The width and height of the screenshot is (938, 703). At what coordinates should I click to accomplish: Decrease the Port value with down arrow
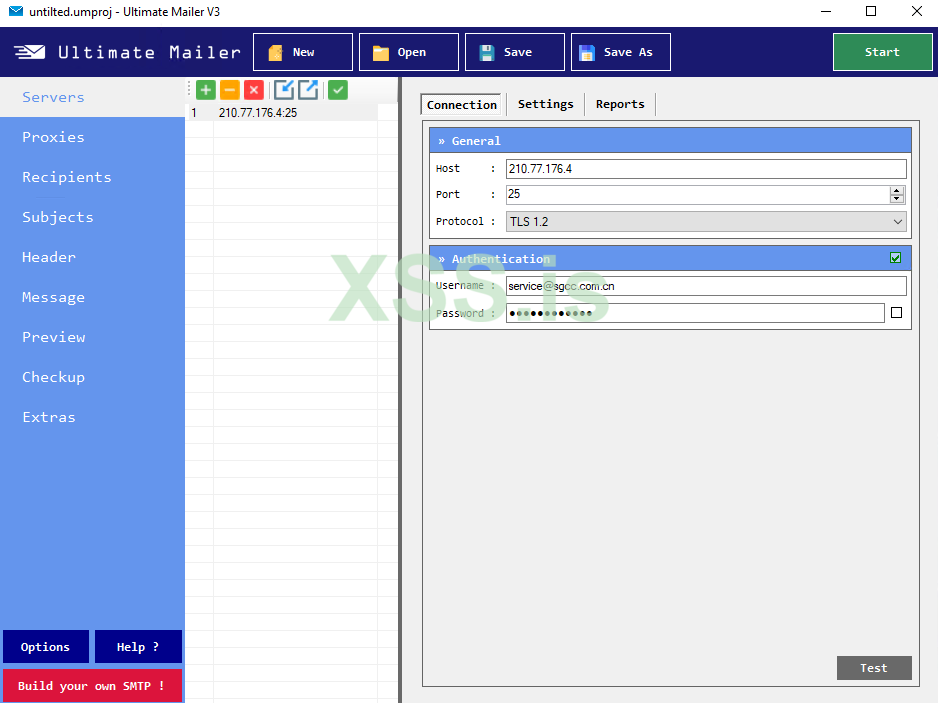coord(896,199)
